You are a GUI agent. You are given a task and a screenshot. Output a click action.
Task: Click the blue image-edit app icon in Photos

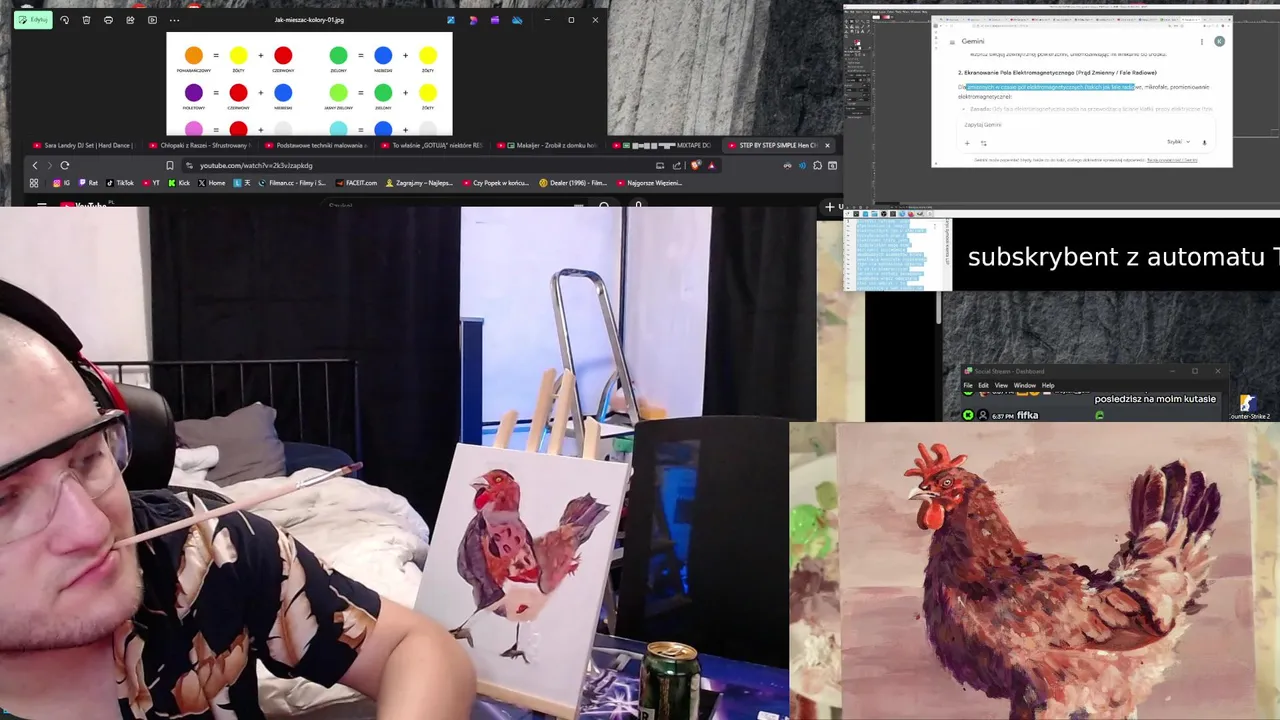point(451,20)
